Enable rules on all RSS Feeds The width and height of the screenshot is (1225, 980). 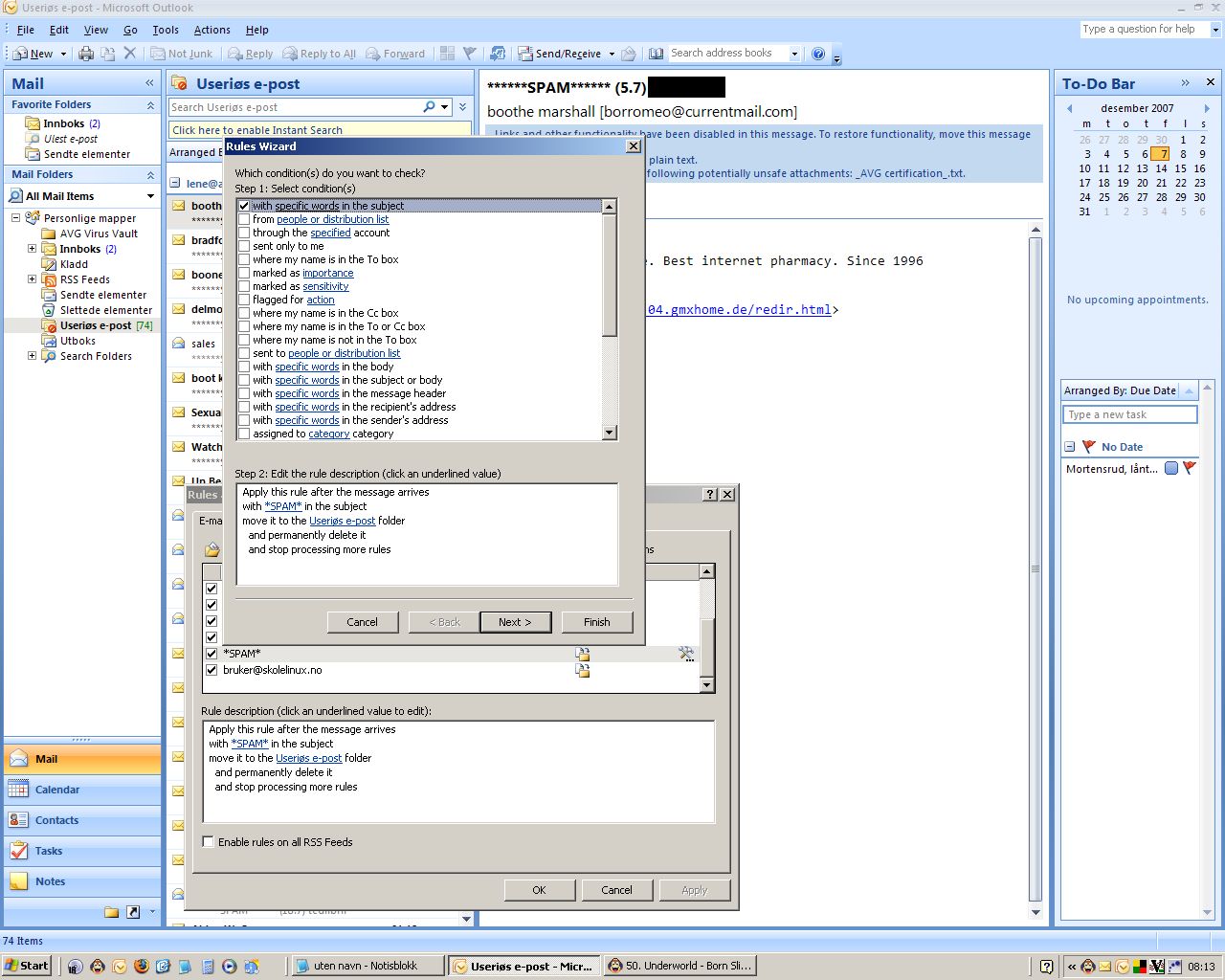209,842
